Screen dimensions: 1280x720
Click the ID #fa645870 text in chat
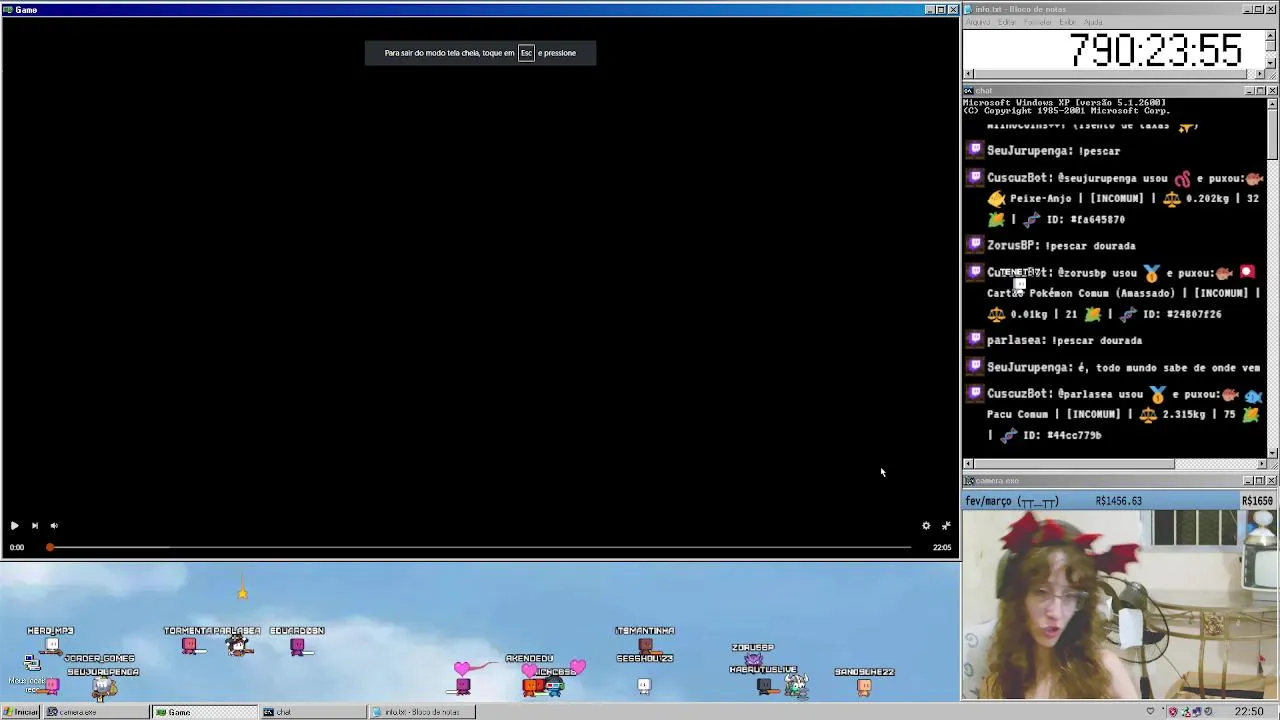click(1085, 220)
